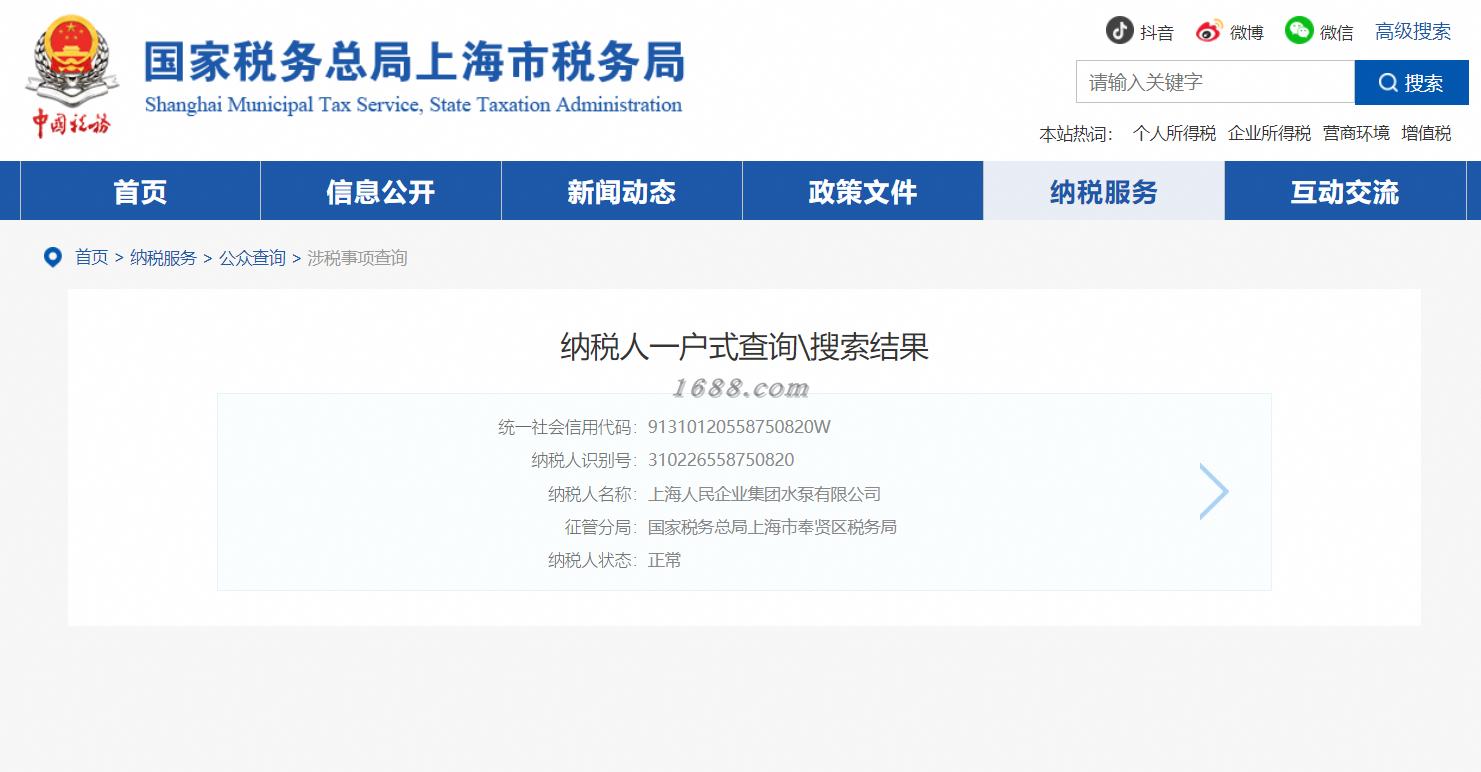
Task: Open the Douyin (抖音) icon
Action: pos(1119,30)
